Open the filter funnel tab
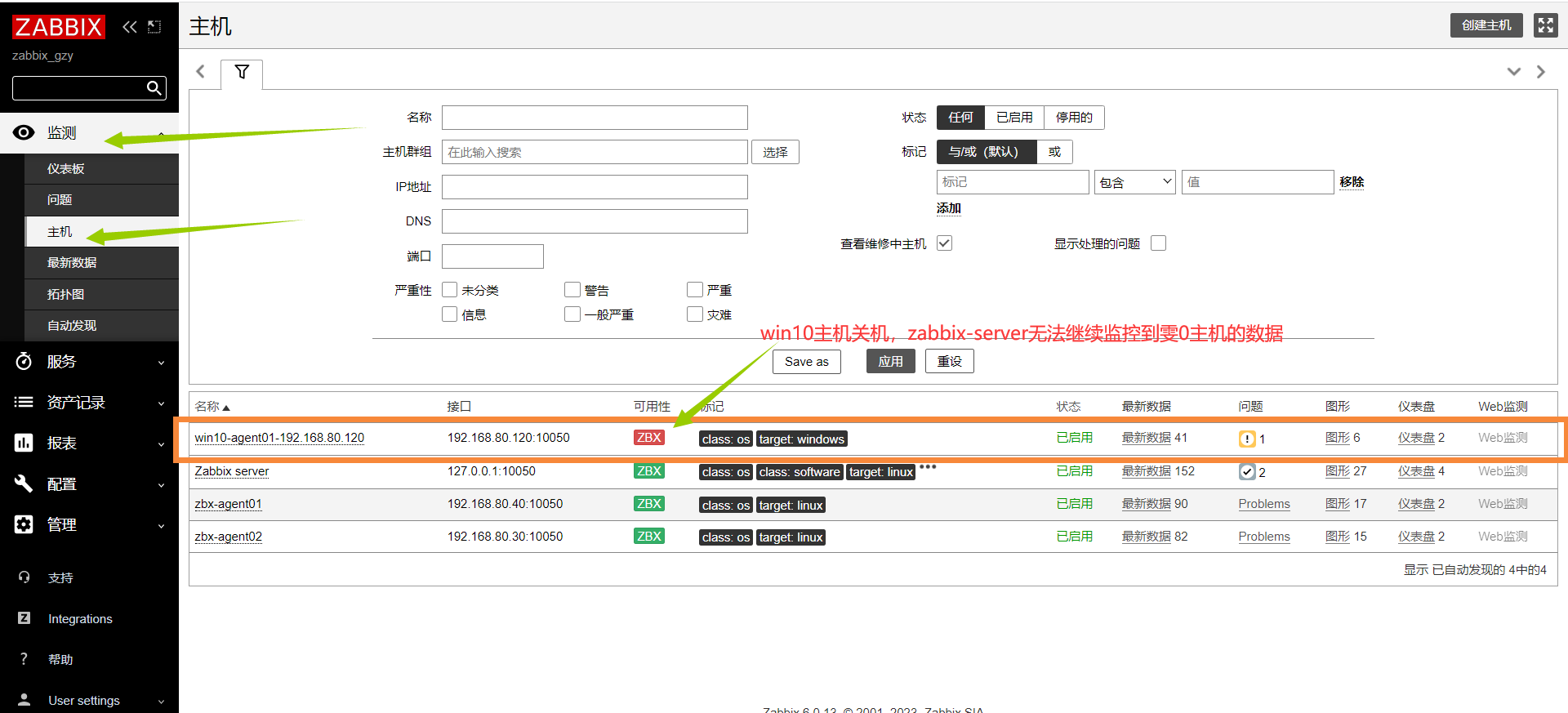This screenshot has width=1568, height=713. [x=242, y=72]
